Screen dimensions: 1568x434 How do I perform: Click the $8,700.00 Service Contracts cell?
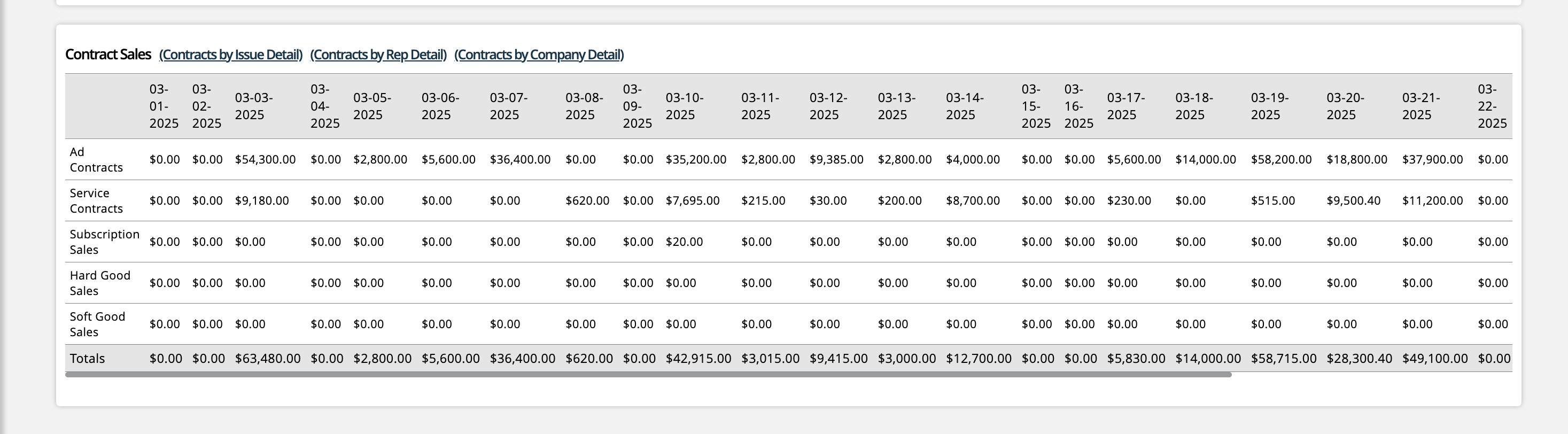[x=972, y=201]
